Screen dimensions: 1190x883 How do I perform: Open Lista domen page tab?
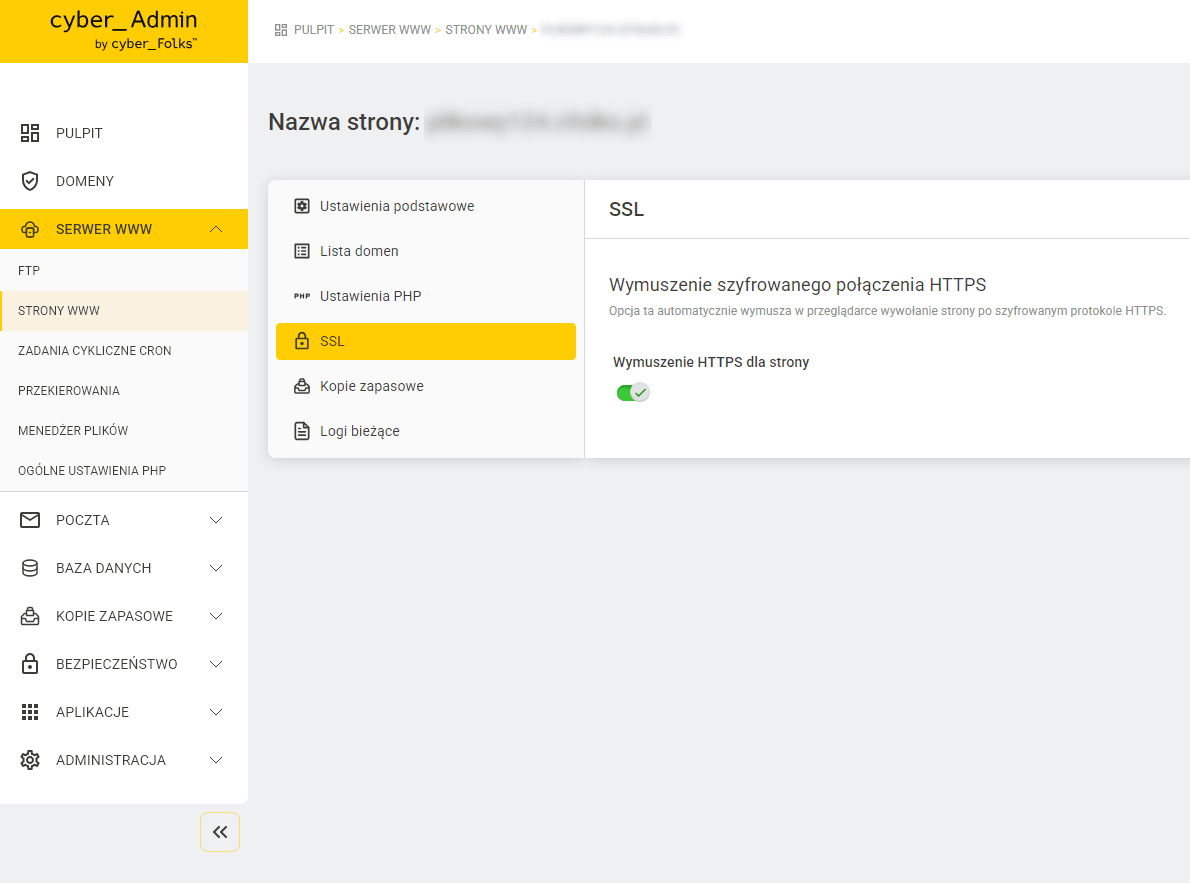pyautogui.click(x=426, y=251)
